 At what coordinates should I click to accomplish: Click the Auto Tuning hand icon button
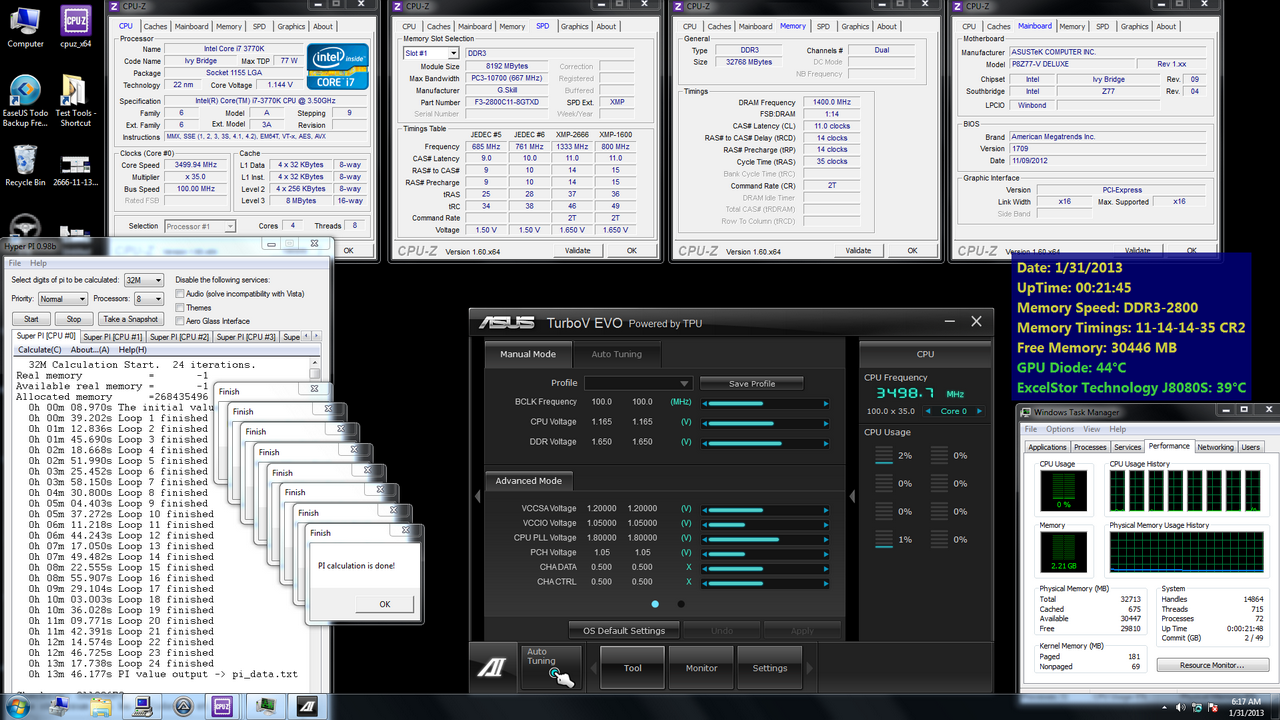(x=551, y=666)
